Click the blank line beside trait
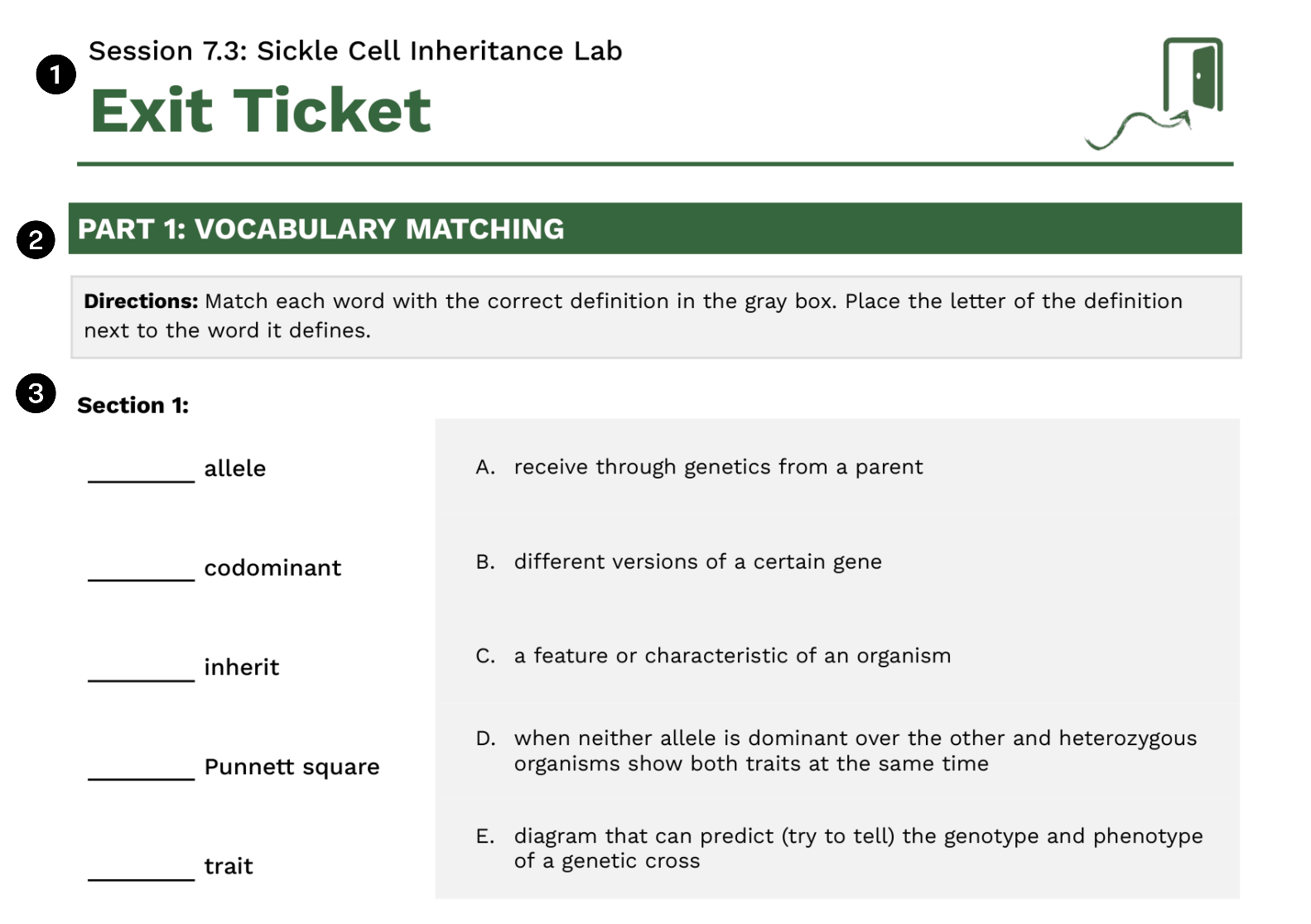1311x924 pixels. click(141, 878)
